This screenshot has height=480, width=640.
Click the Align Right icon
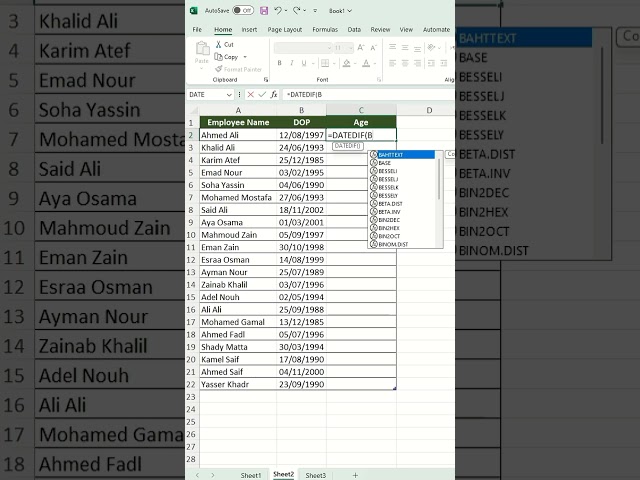[418, 63]
